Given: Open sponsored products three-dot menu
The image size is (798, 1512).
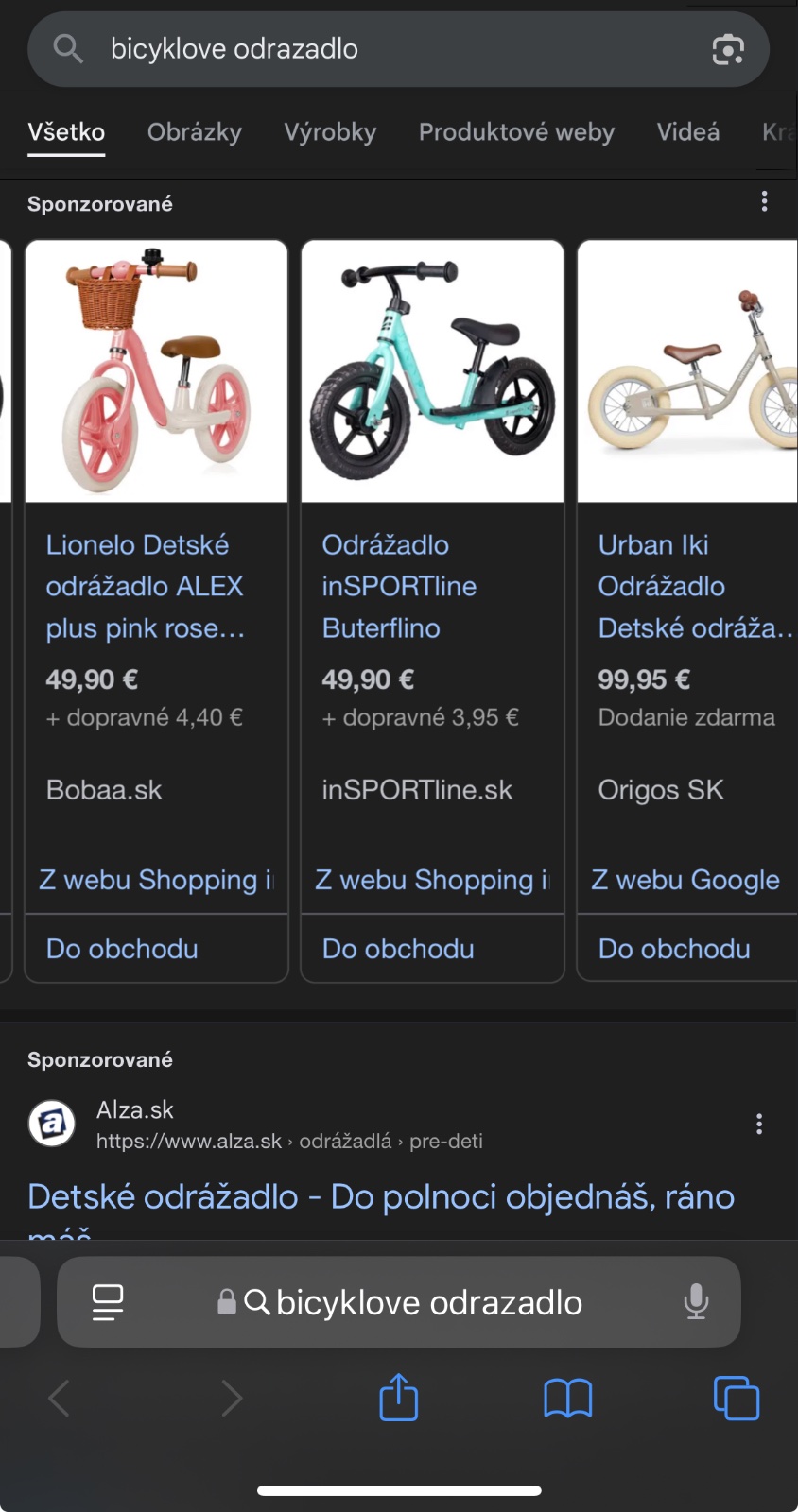Looking at the screenshot, I should 764,201.
